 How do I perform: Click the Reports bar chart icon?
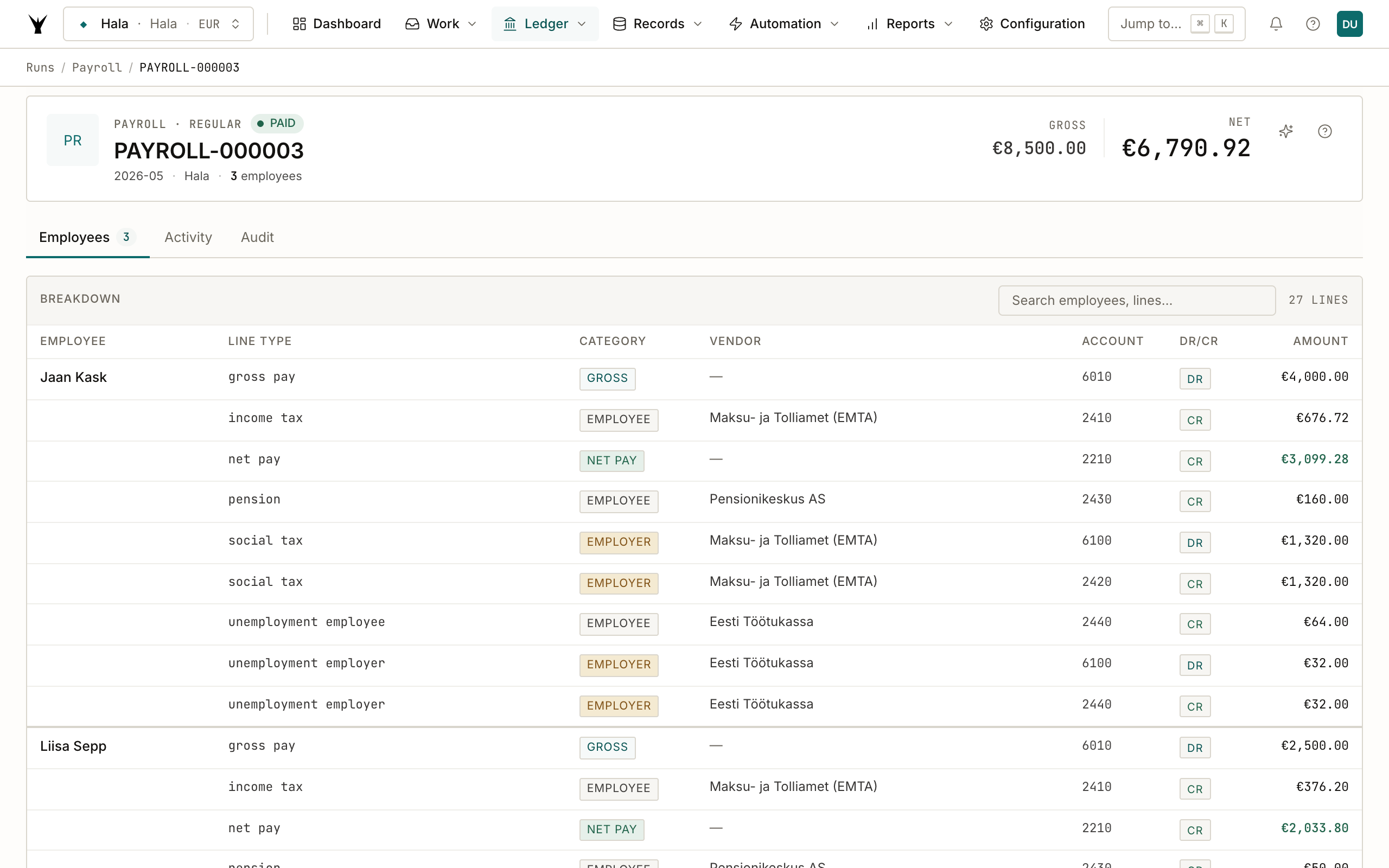[872, 24]
